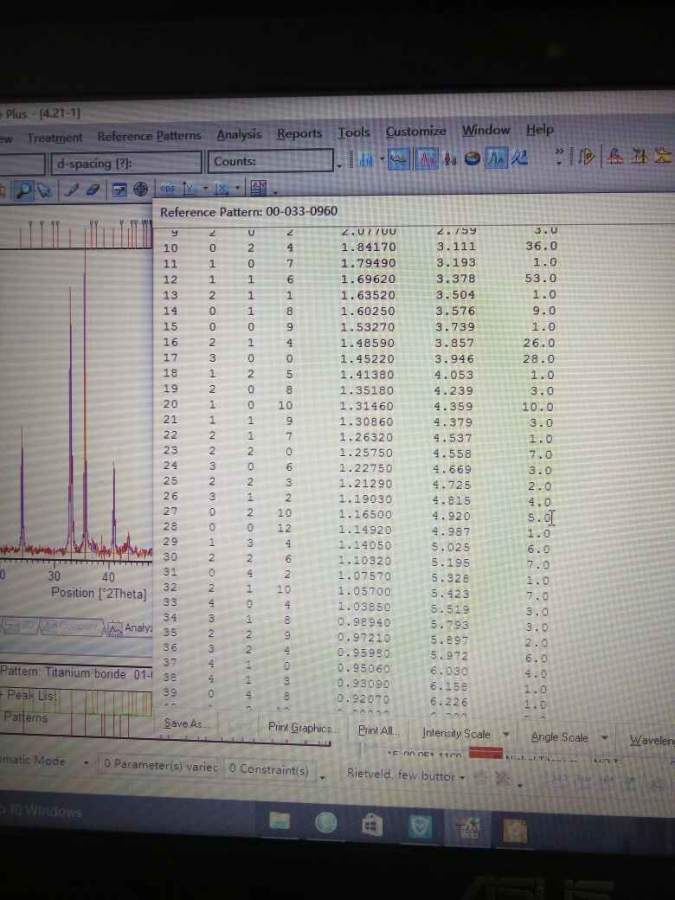Screen dimensions: 675x900
Task: Click the HighScore app icon on taskbar
Action: coord(468,829)
